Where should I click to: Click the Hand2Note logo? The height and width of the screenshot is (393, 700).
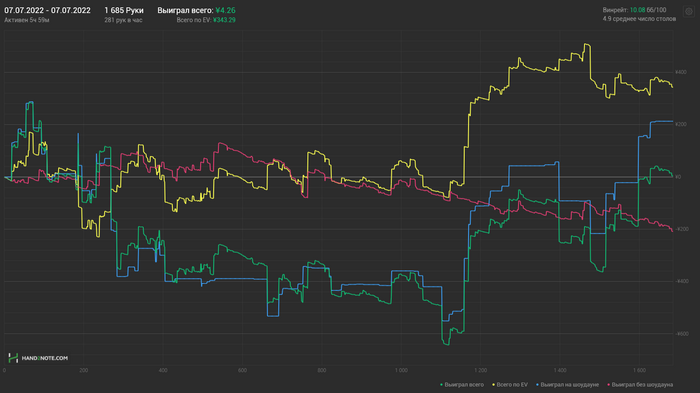pyautogui.click(x=38, y=358)
